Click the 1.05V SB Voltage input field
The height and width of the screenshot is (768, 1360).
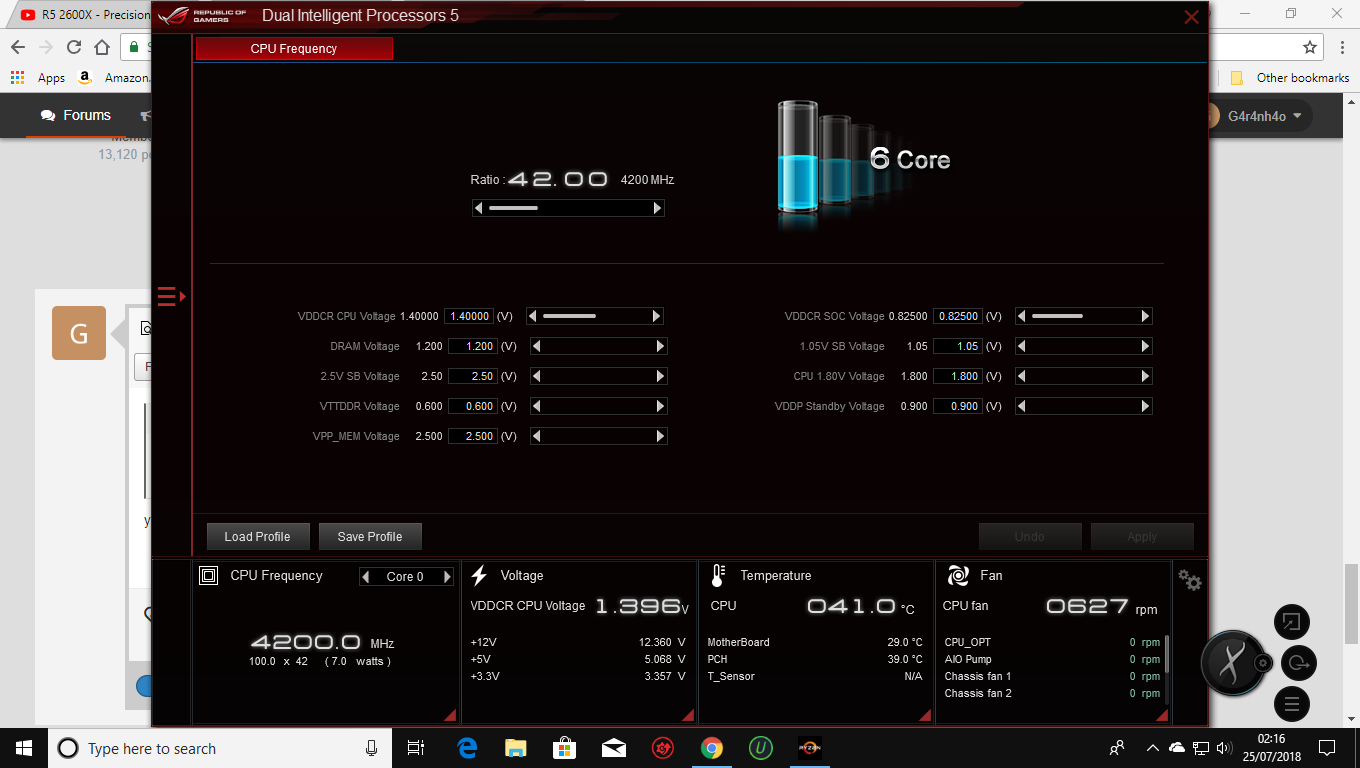pyautogui.click(x=958, y=346)
